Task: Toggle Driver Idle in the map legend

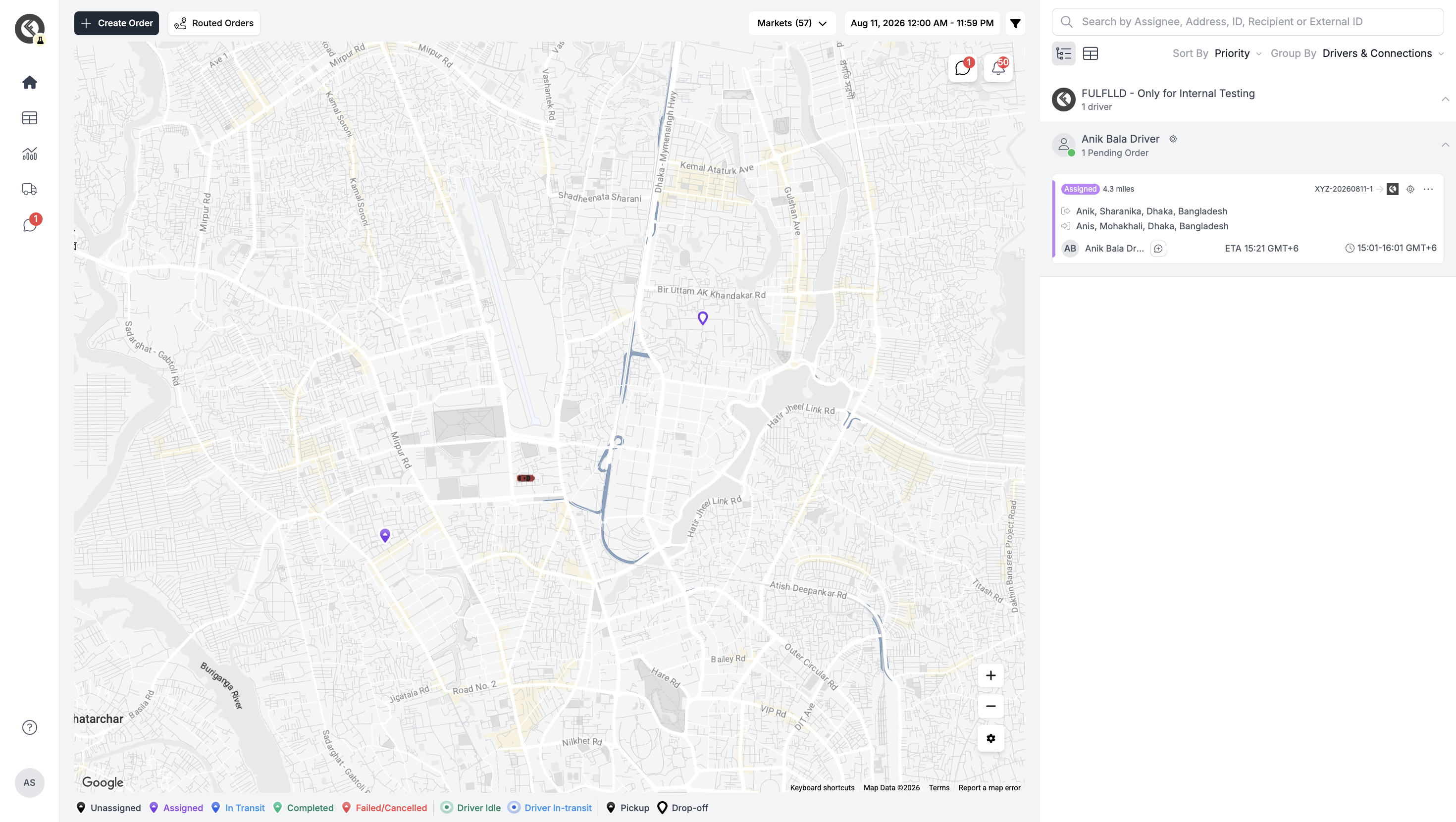Action: point(471,808)
